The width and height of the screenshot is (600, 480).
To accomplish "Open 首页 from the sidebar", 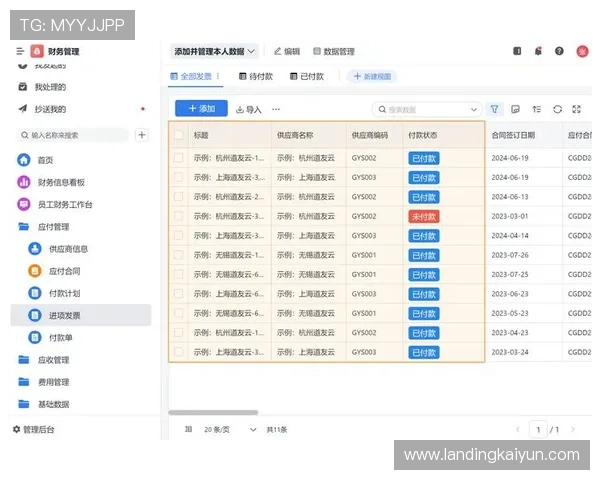I will pyautogui.click(x=46, y=160).
